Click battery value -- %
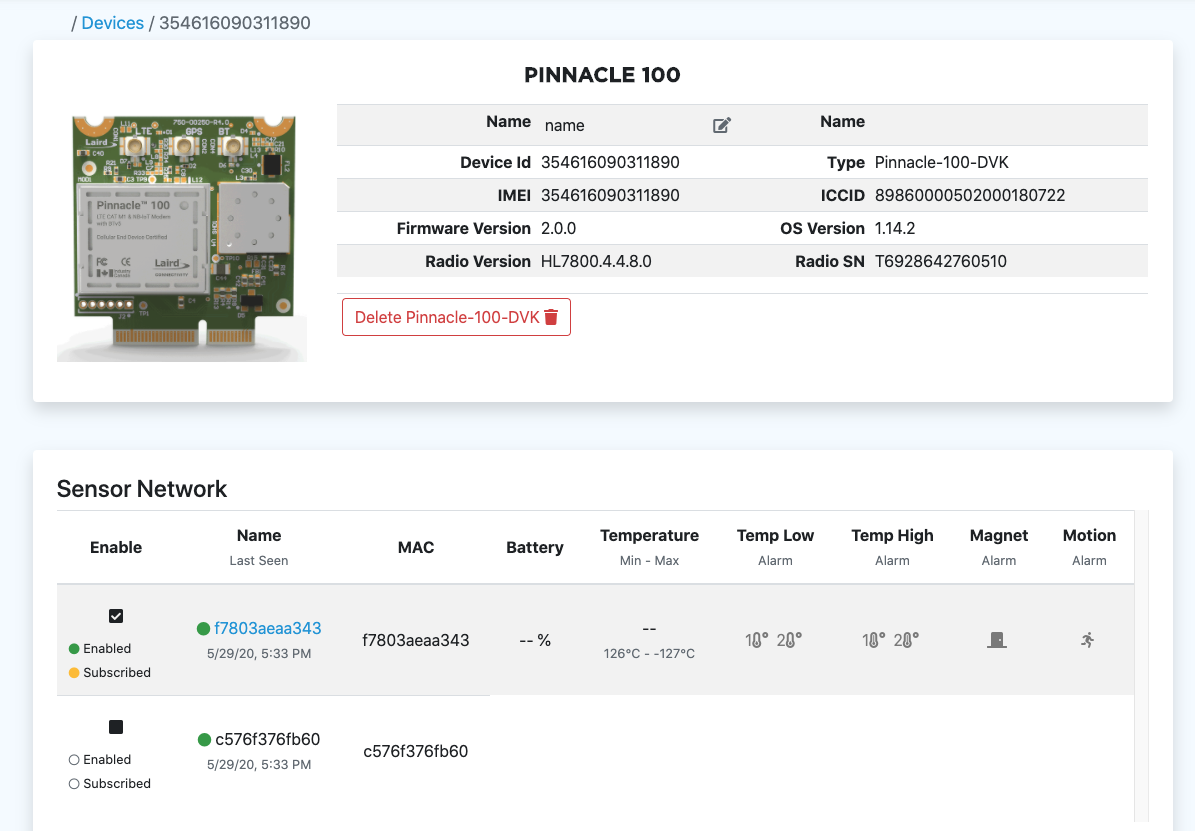1195x831 pixels. point(535,640)
